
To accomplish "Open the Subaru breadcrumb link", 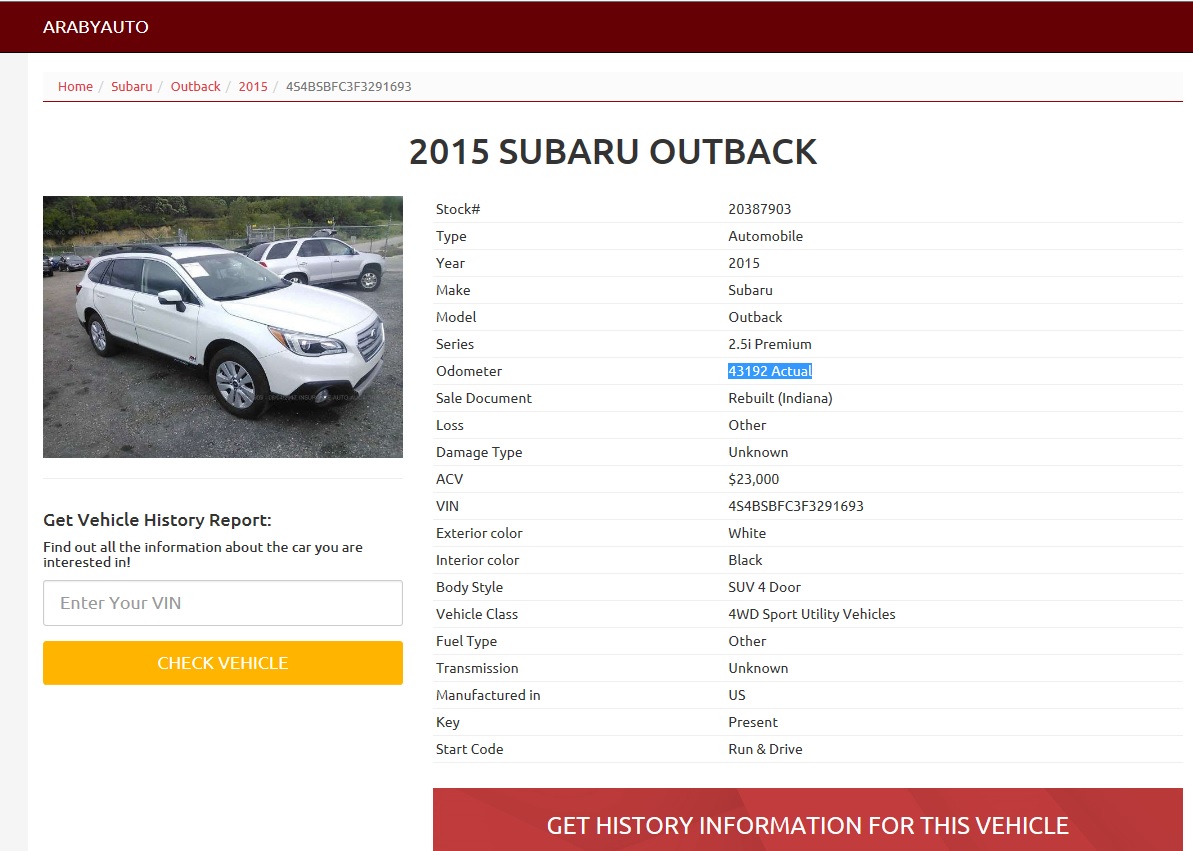I will click(x=132, y=87).
